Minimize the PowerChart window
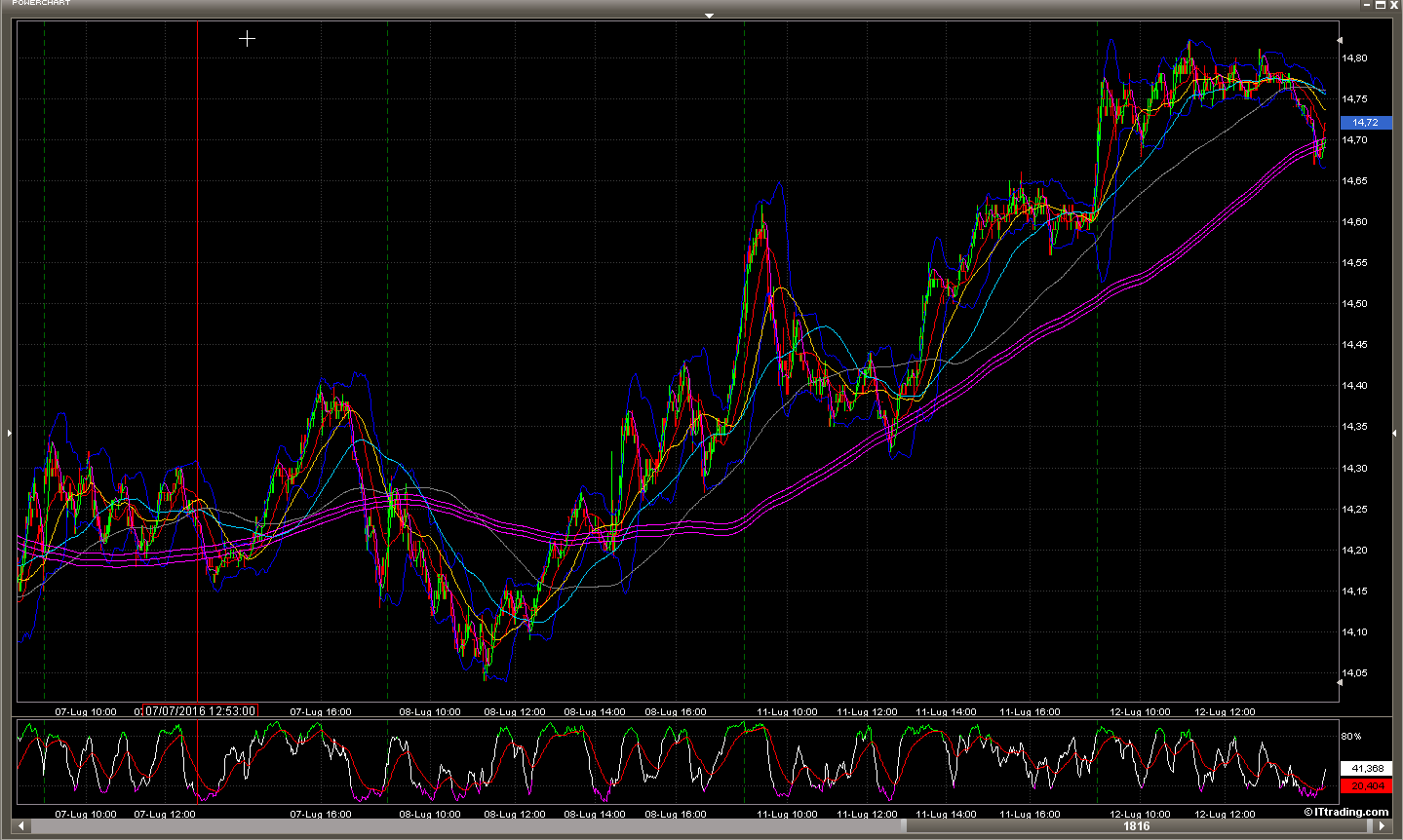The width and height of the screenshot is (1403, 840). 1367,5
